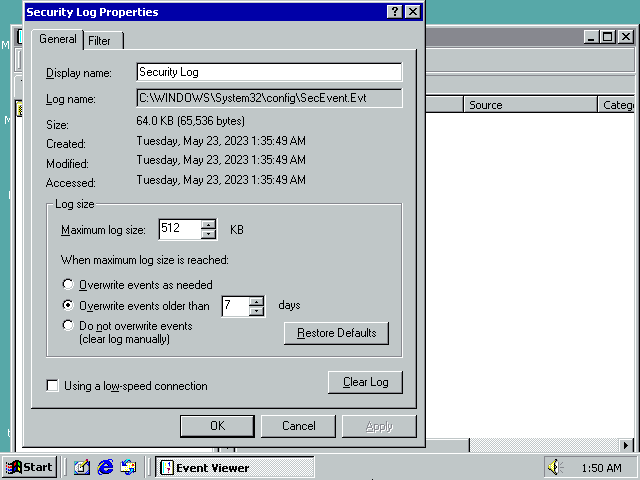Select the Event Viewer taskbar button
The image size is (640, 480).
coord(235,467)
